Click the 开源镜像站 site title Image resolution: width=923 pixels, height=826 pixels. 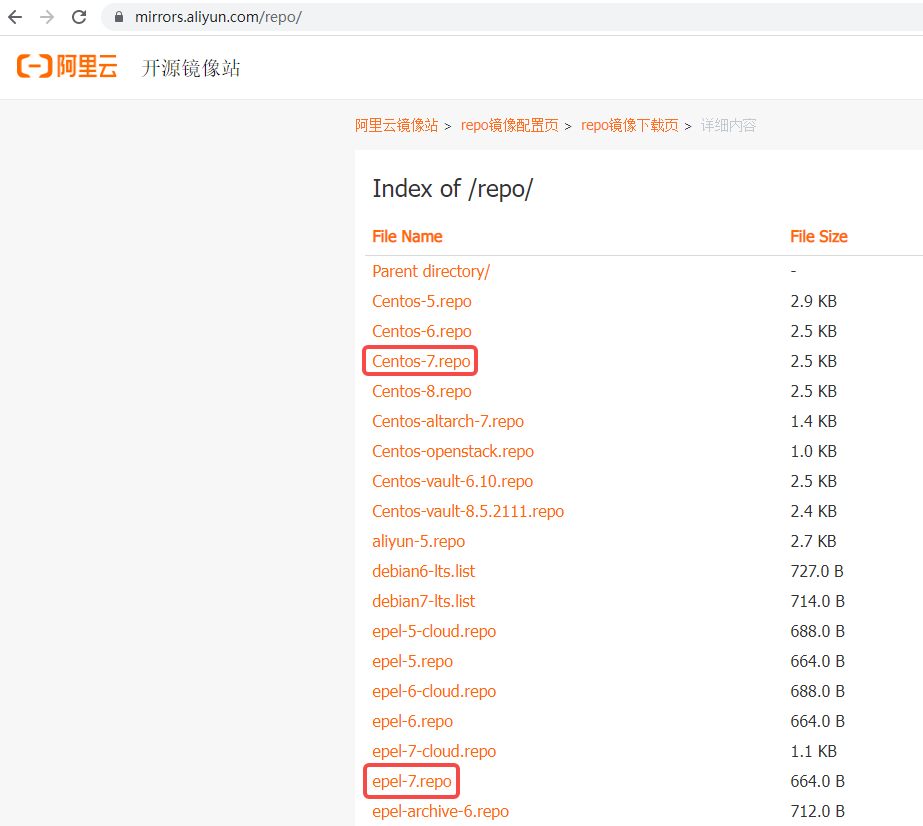pyautogui.click(x=191, y=68)
